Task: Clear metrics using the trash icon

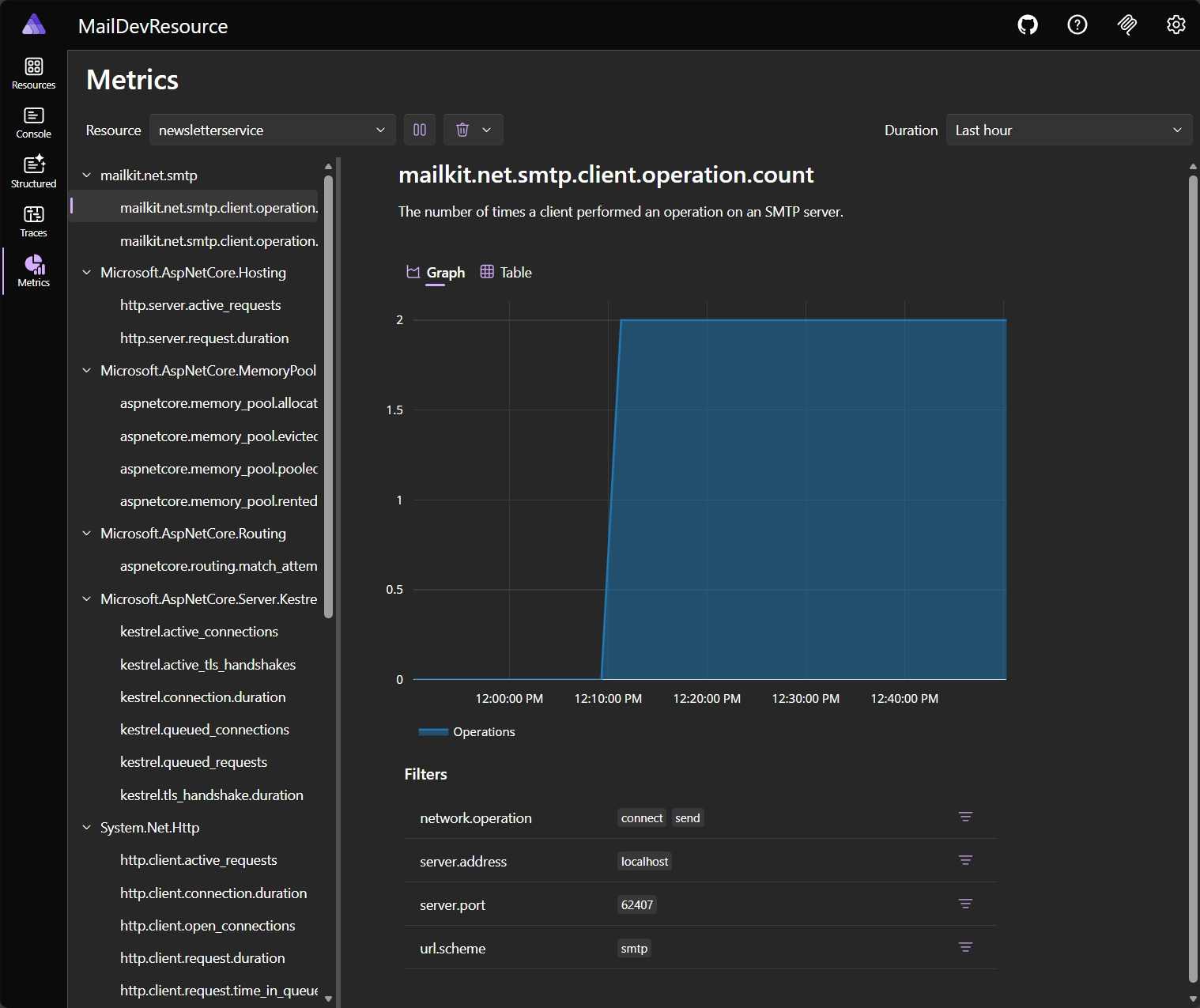Action: tap(462, 129)
